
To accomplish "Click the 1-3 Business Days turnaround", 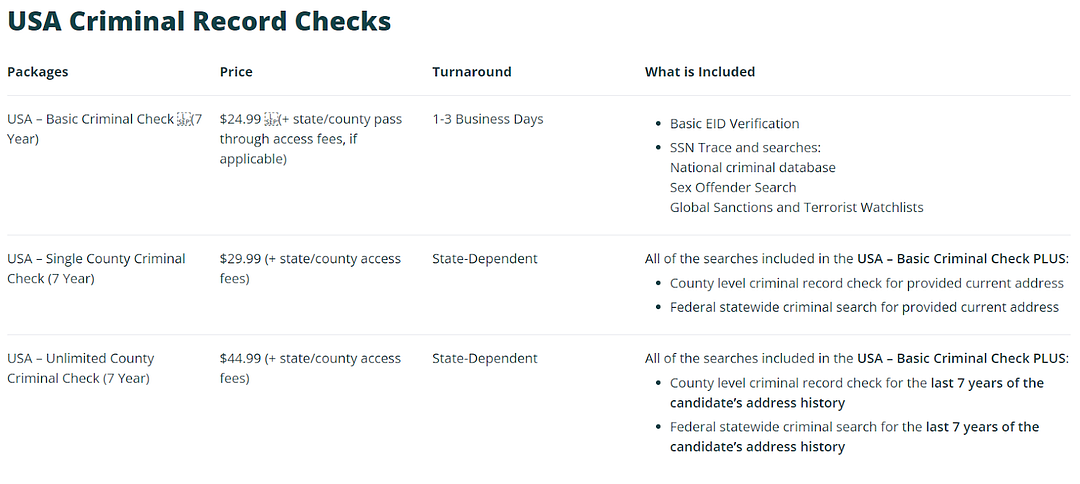I will 488,119.
